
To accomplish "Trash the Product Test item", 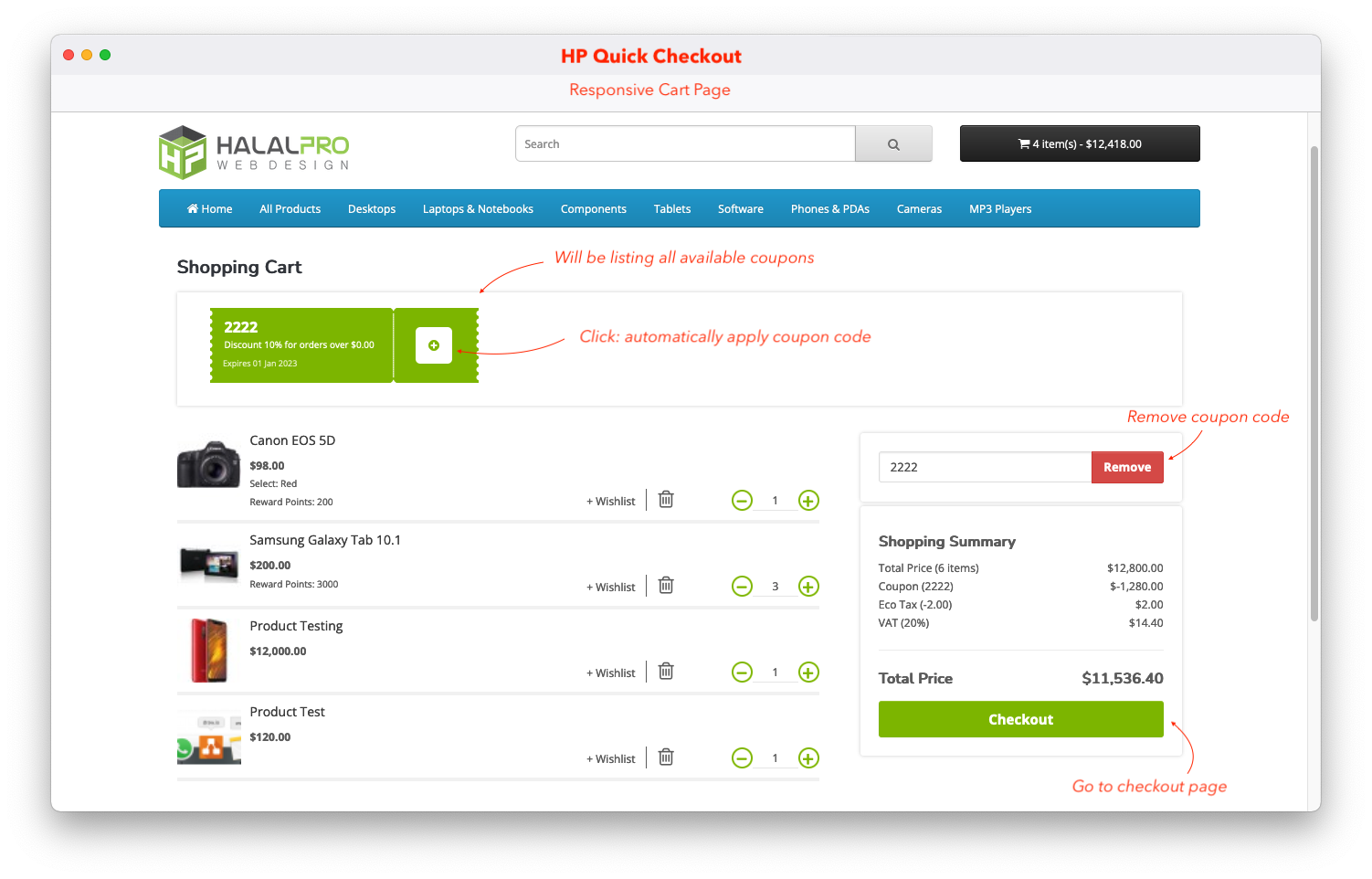I will click(666, 757).
